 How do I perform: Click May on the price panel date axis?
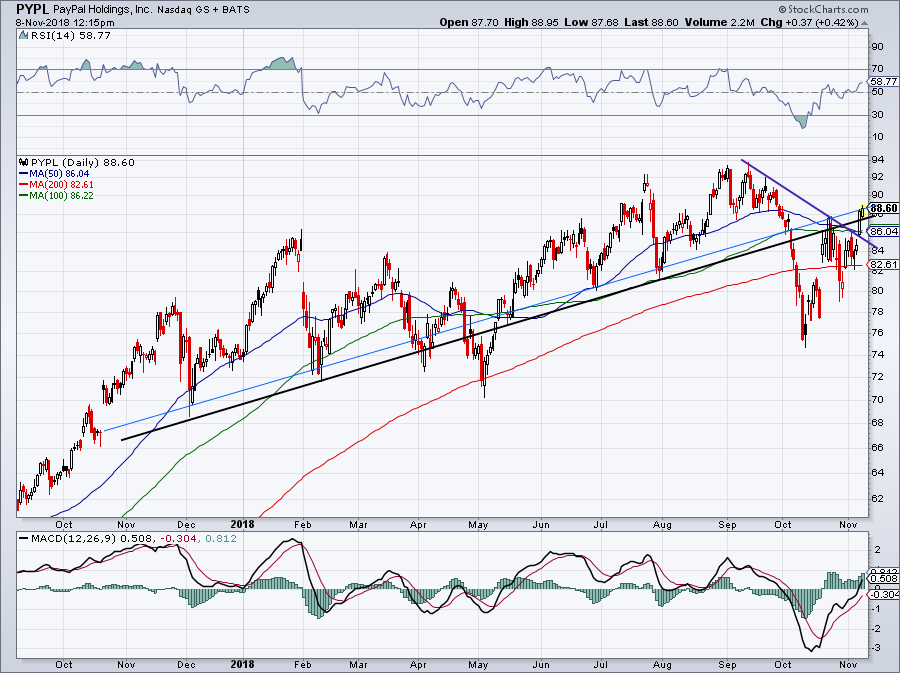point(478,524)
